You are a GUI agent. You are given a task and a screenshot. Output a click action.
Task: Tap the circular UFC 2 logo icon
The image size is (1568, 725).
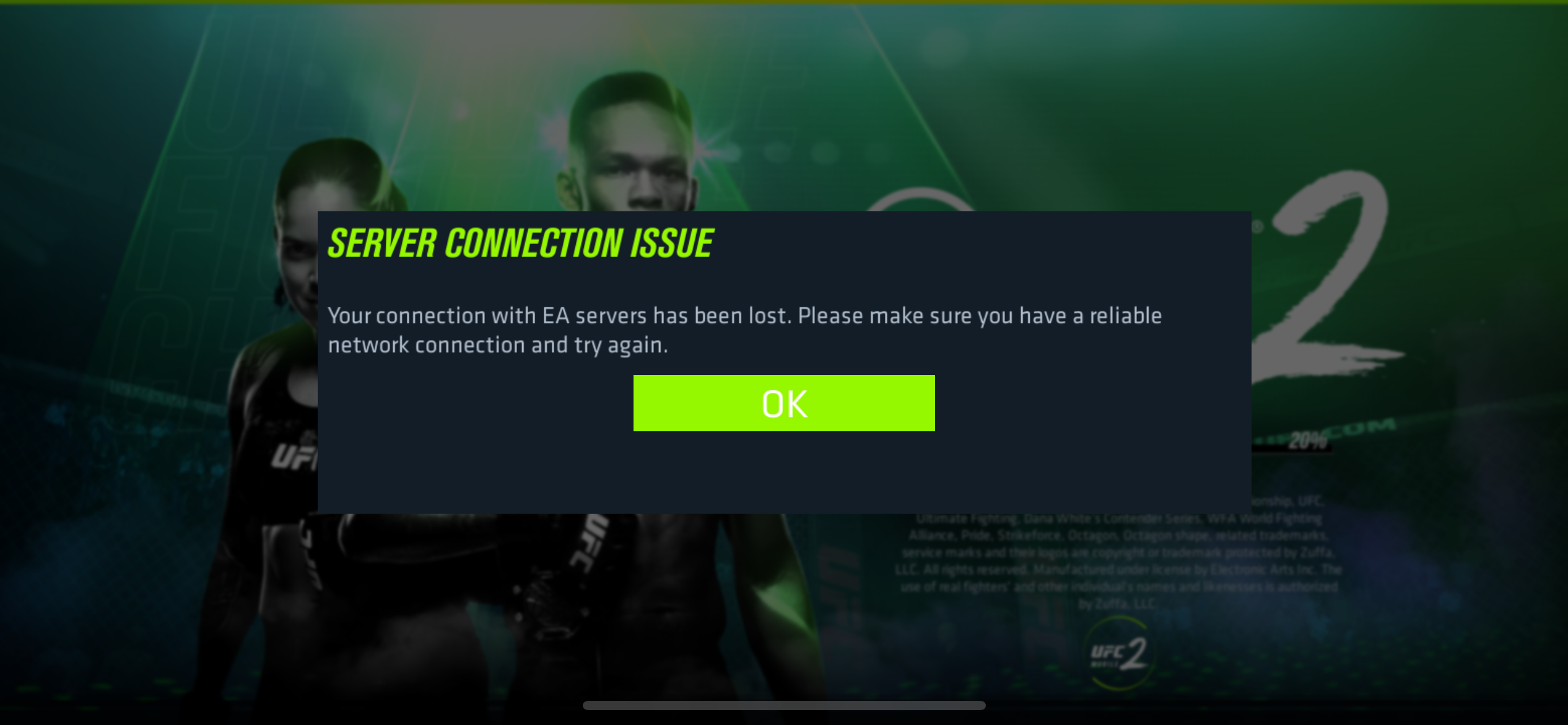click(x=1118, y=654)
